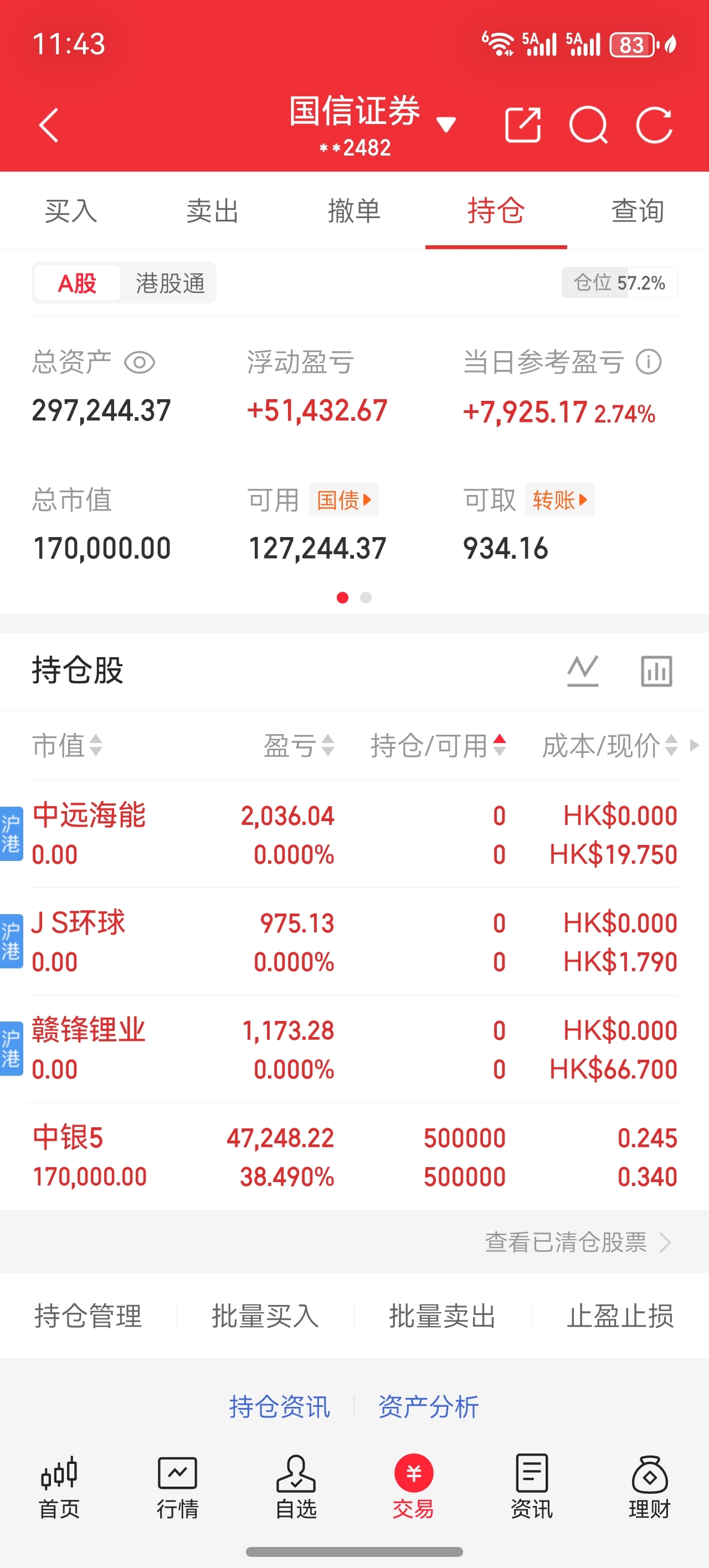
Task: Select the A股 segment toggle
Action: coord(78,283)
